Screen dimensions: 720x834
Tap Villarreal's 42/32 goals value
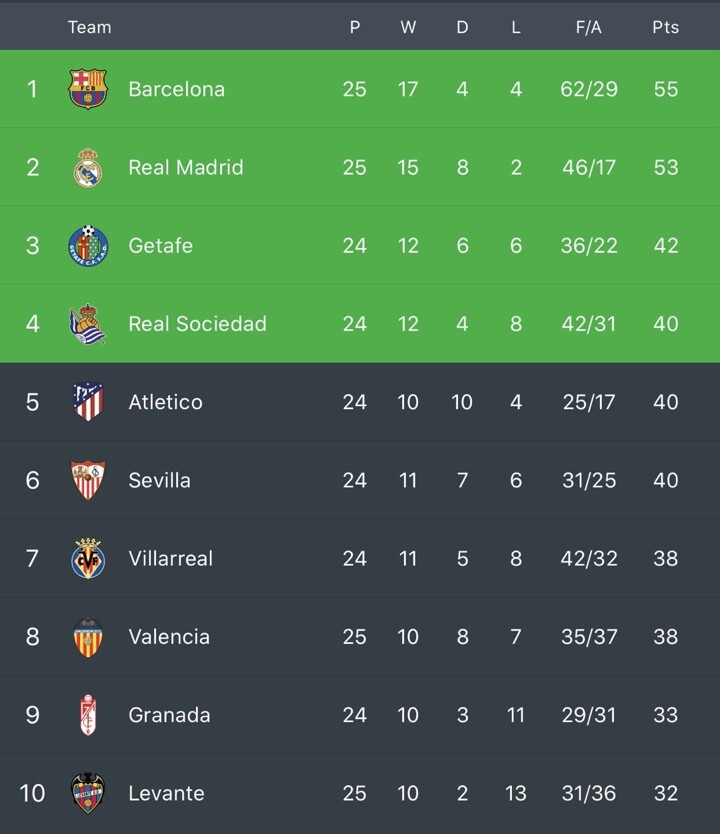[x=589, y=558]
